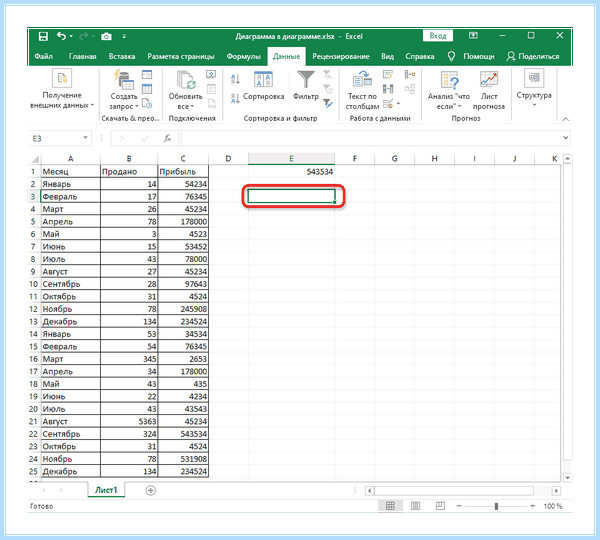Click the From Table icon in Скачать & прео… group
The image size is (600, 540).
[147, 89]
